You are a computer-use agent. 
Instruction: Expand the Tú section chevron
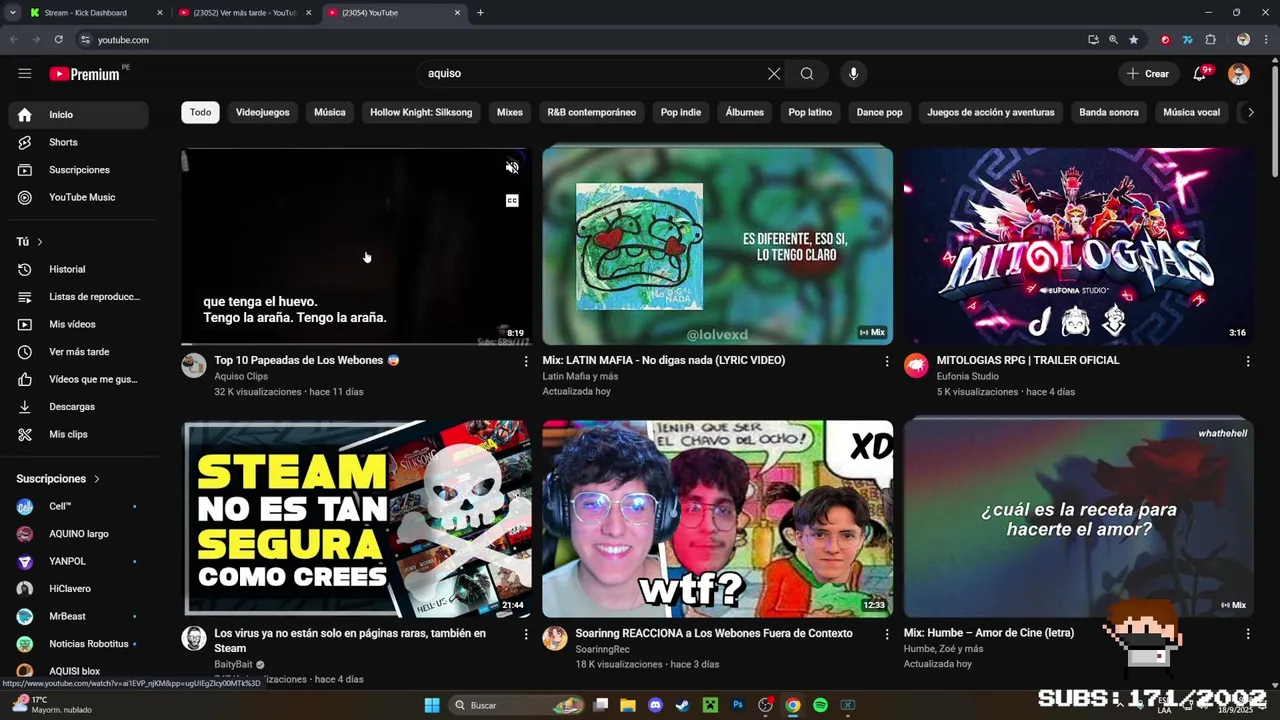coord(39,242)
